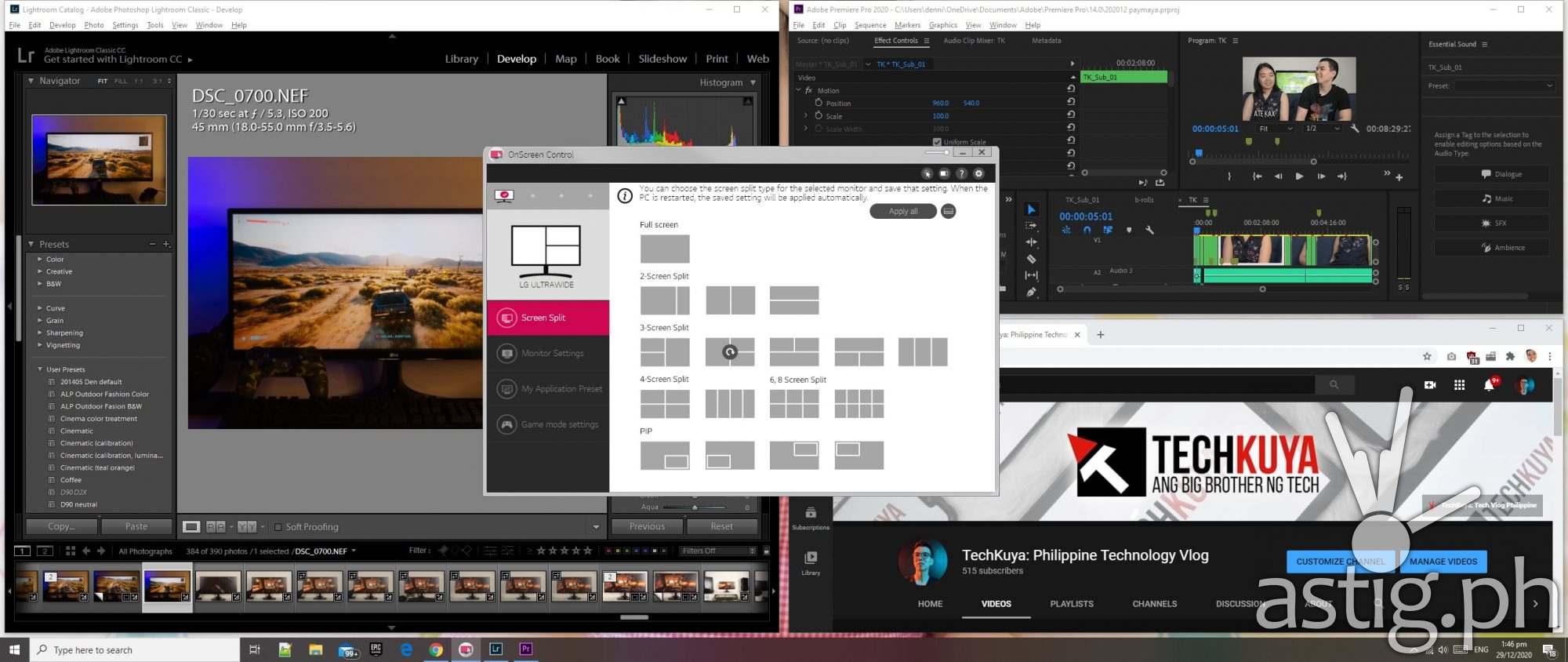The image size is (1568, 662).
Task: Click the Previous button in Lightroom
Action: [x=647, y=526]
